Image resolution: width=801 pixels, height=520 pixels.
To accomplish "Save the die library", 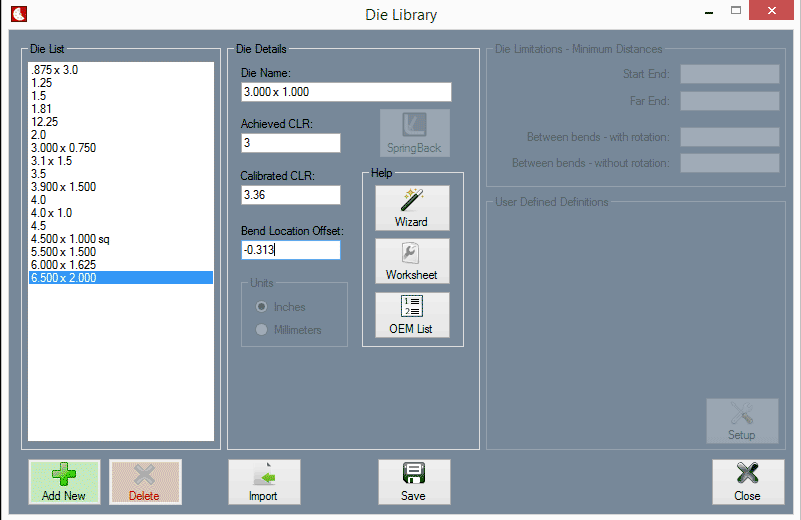I will 413,482.
